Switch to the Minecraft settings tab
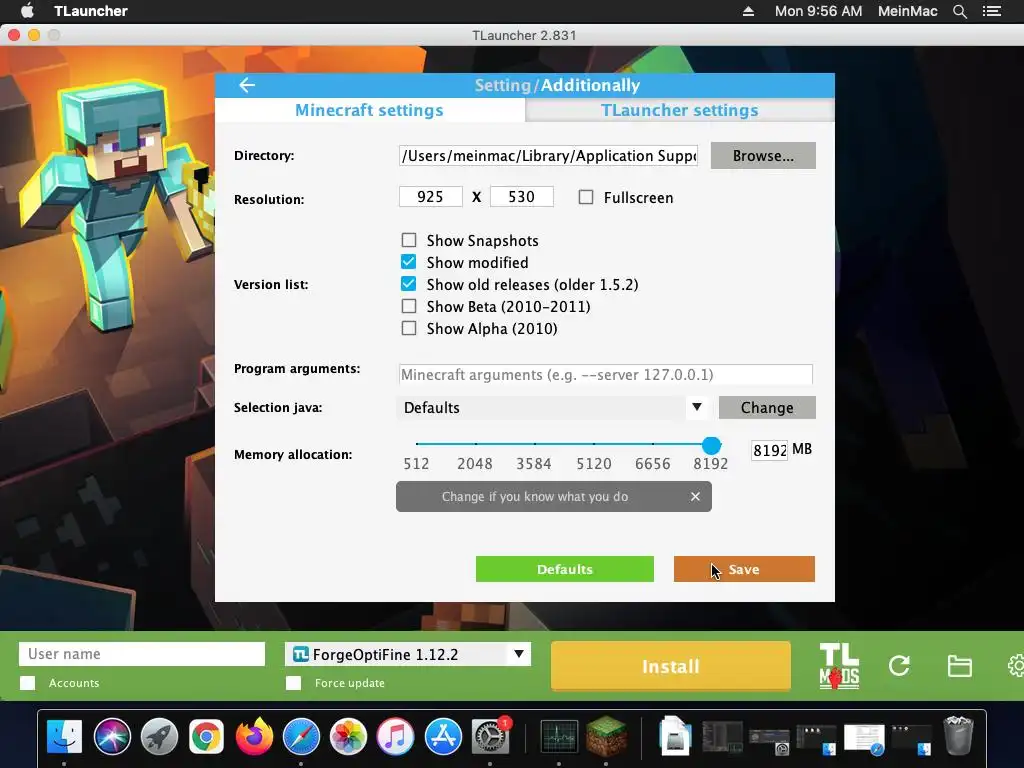The width and height of the screenshot is (1024, 768). pyautogui.click(x=369, y=110)
